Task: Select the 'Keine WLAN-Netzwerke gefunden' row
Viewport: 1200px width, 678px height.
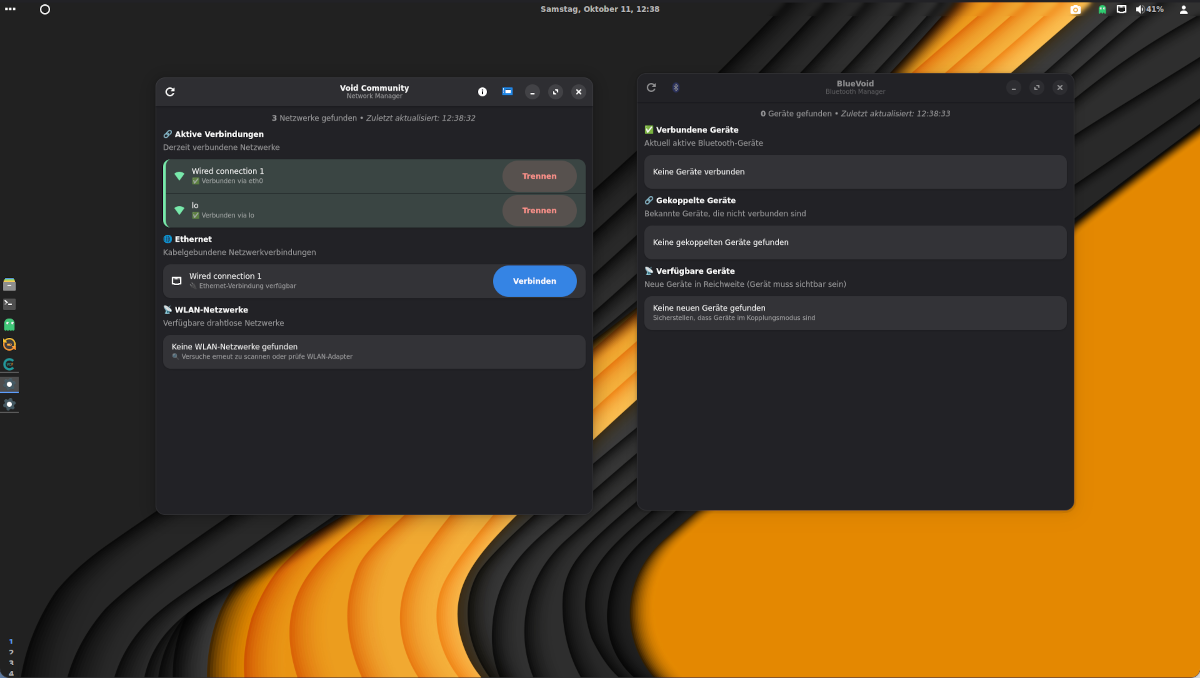Action: (x=374, y=351)
